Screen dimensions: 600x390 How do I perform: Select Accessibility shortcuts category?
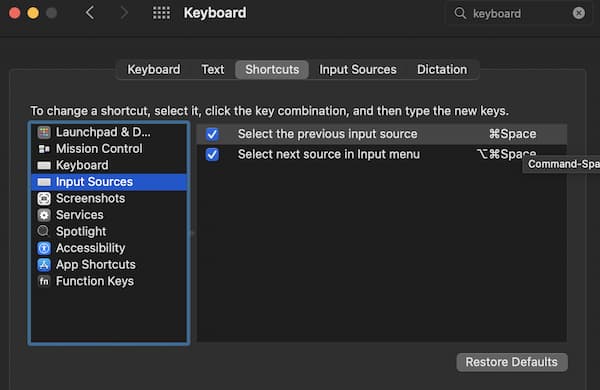(x=109, y=248)
